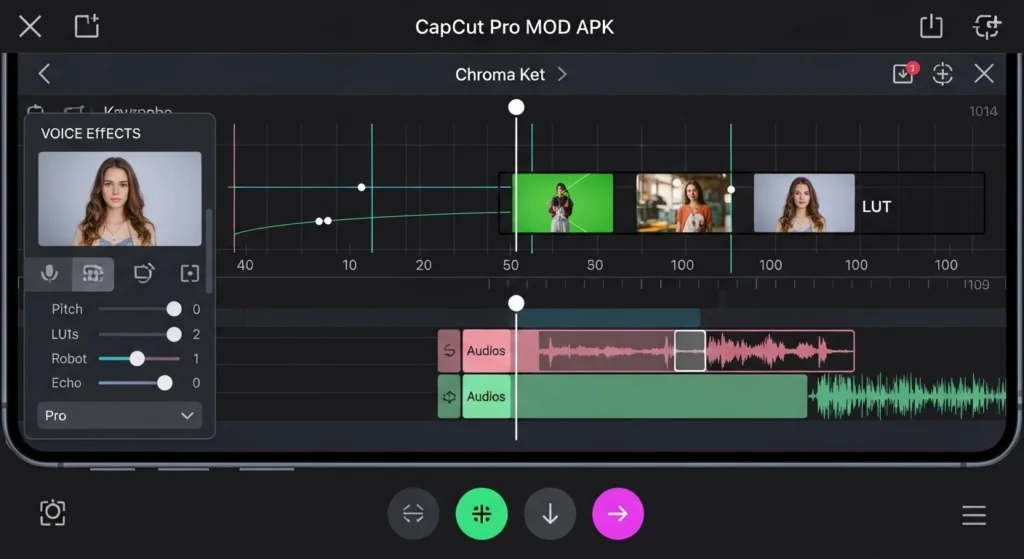1024x559 pixels.
Task: Click the add-frame icon at top right
Action: click(986, 26)
